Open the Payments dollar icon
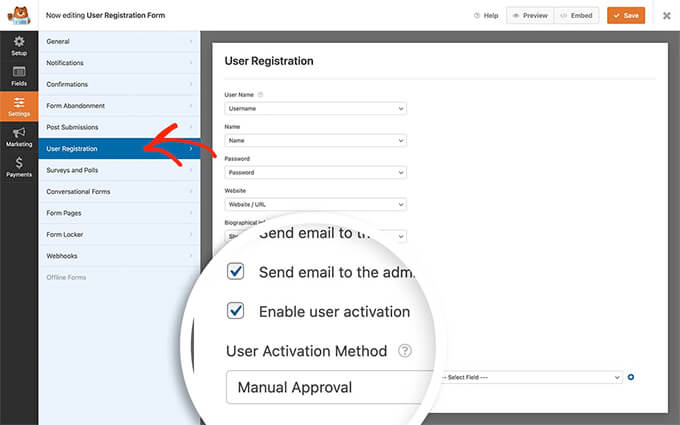 pos(19,167)
